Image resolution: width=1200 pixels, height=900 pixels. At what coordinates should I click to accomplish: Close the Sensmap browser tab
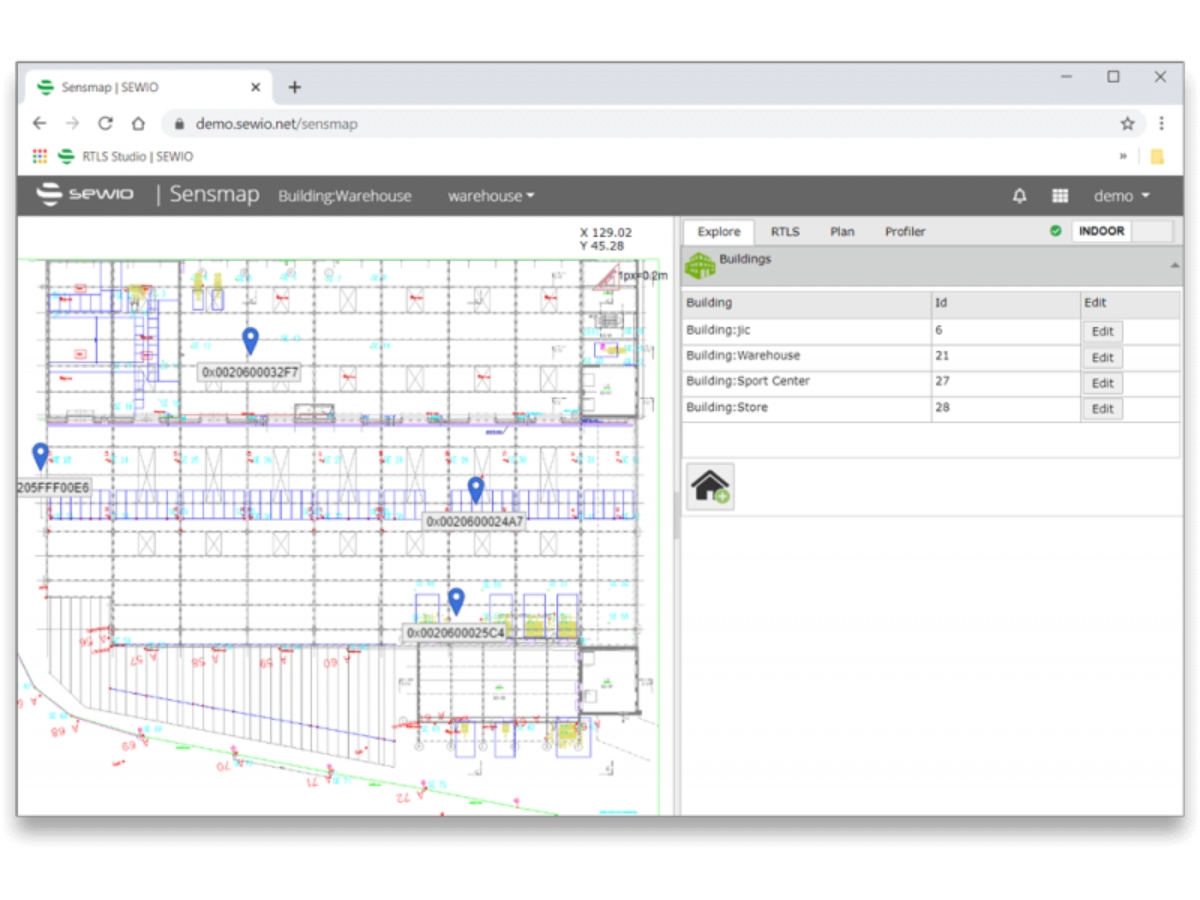[x=255, y=87]
